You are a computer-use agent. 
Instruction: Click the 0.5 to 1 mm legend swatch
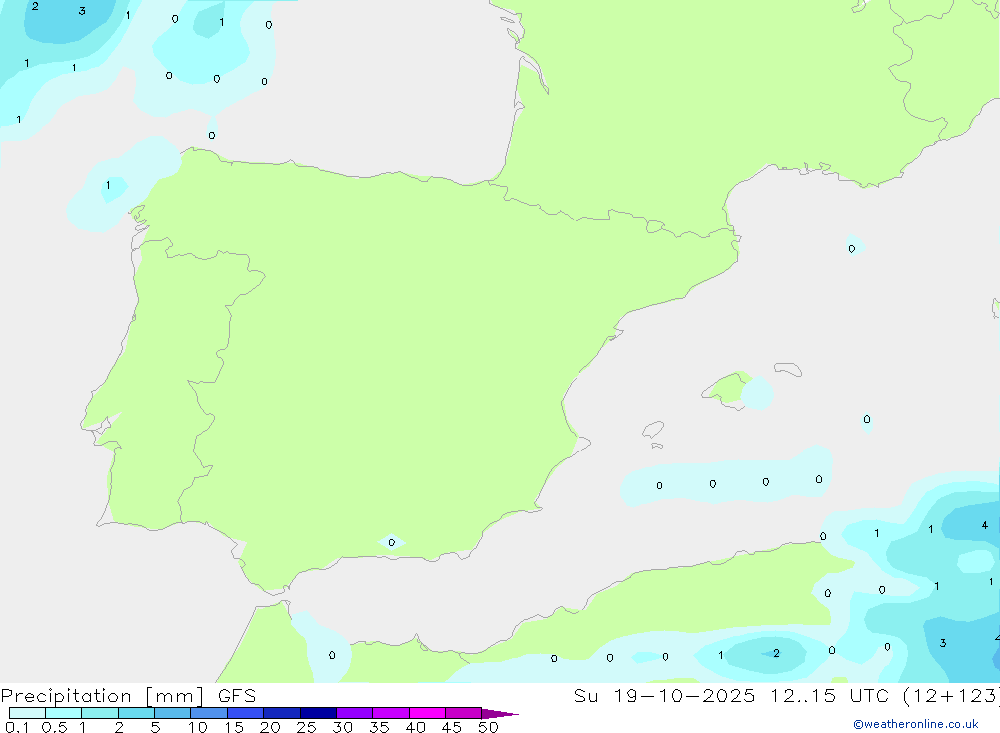pos(63,713)
